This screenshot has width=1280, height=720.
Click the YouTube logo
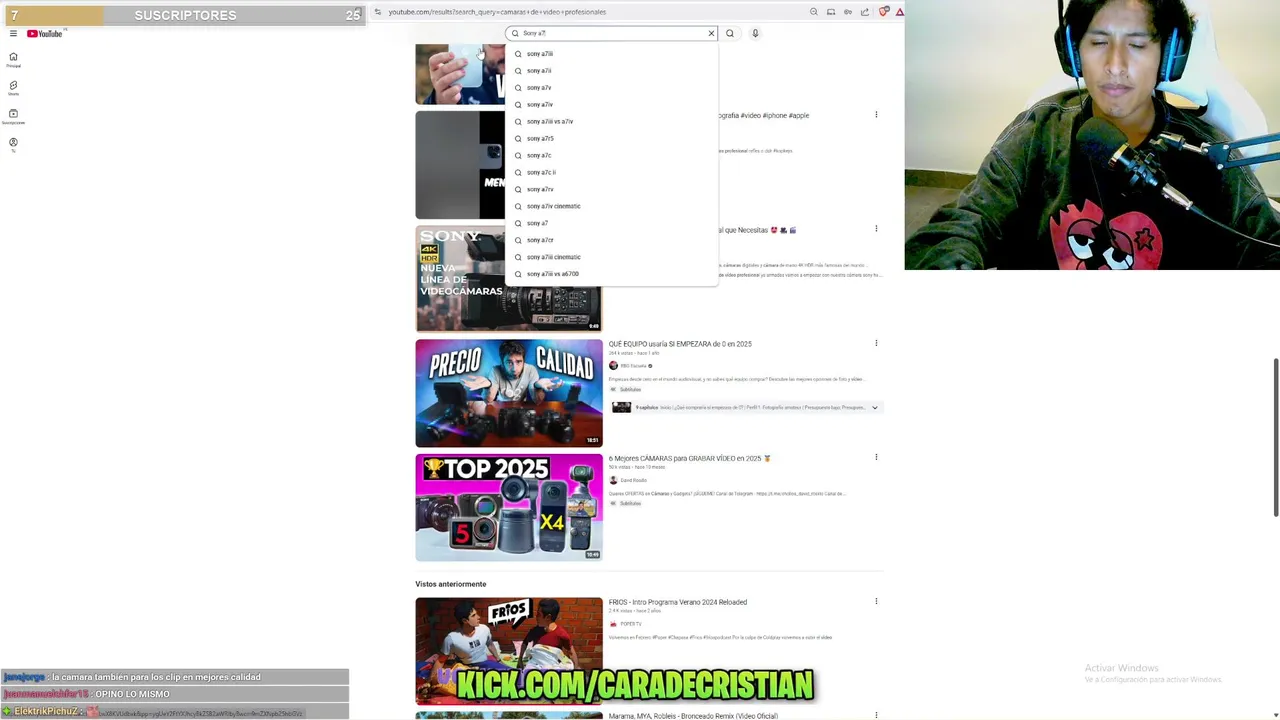coord(44,33)
